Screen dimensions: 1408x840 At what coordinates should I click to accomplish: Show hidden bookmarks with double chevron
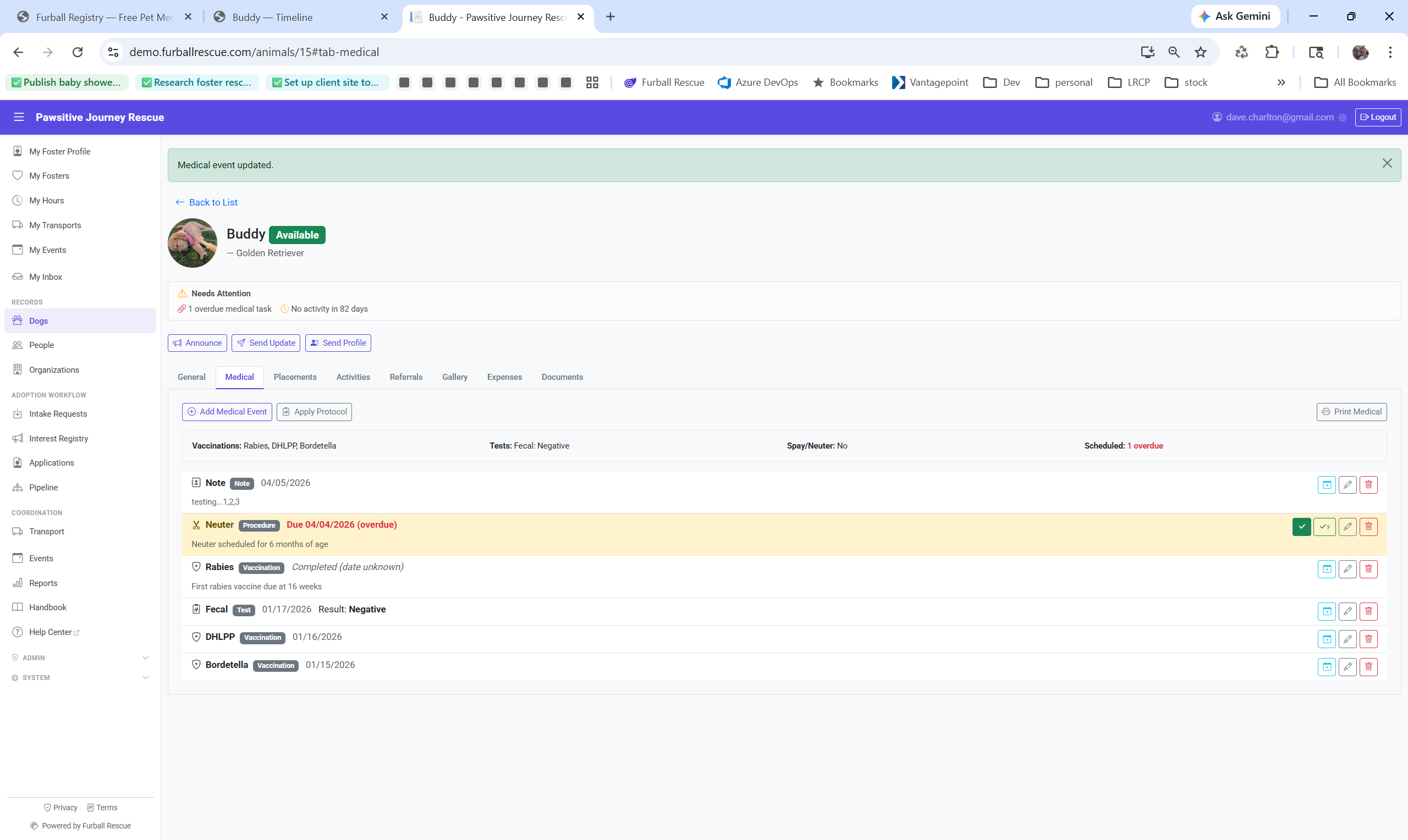(x=1280, y=82)
